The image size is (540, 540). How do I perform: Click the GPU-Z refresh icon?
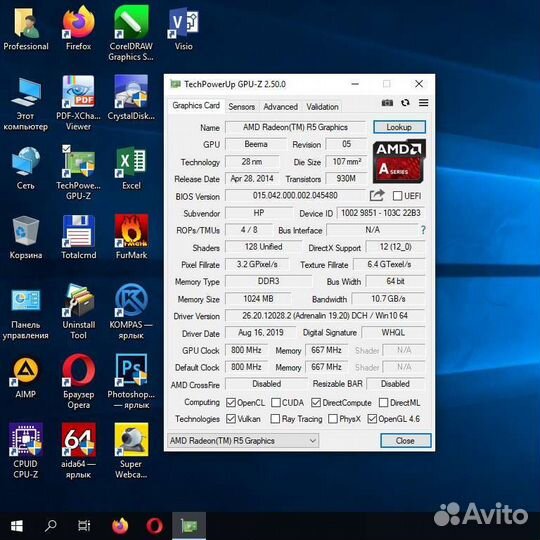coord(405,103)
